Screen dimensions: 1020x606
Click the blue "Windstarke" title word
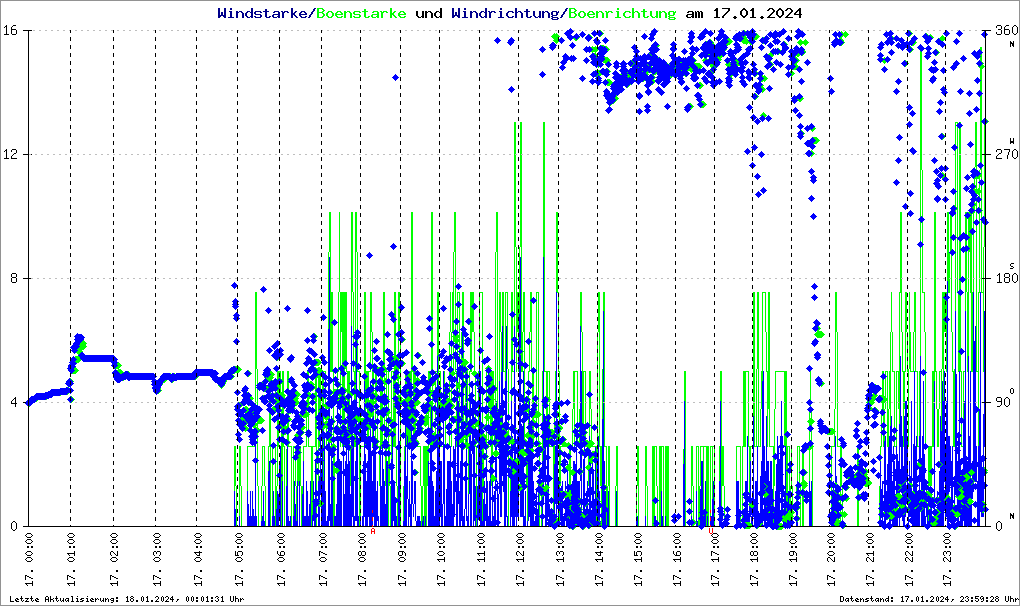click(264, 13)
